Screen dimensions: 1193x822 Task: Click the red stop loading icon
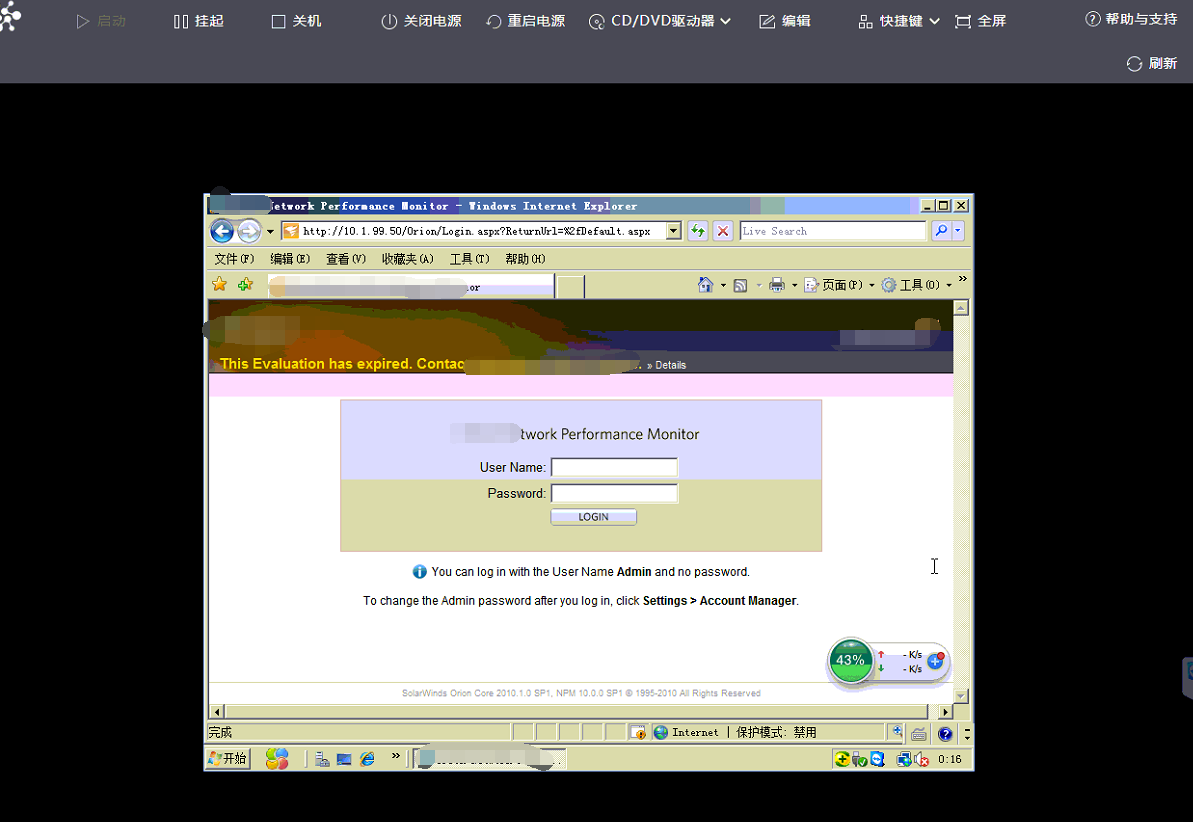(x=723, y=231)
